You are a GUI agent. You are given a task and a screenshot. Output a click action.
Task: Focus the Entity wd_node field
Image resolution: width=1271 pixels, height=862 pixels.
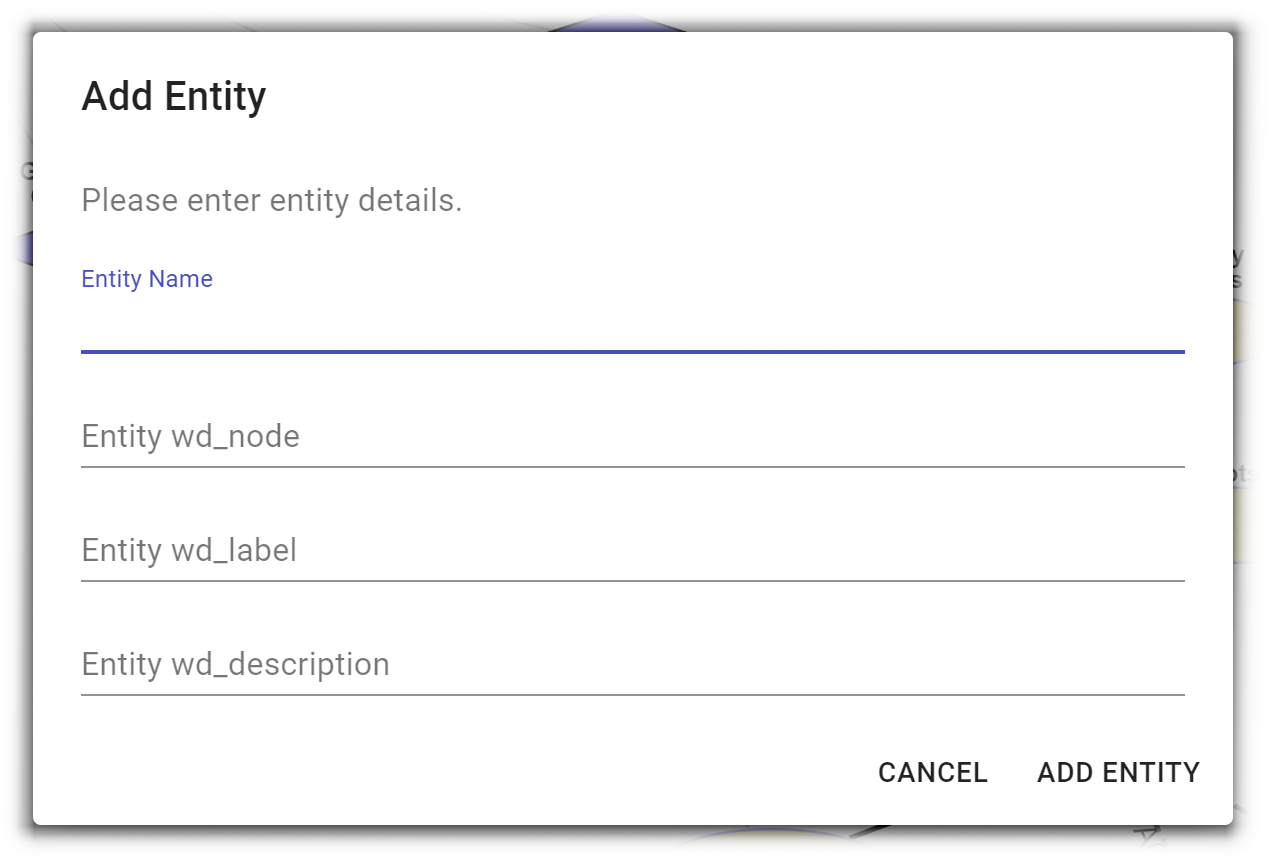pyautogui.click(x=632, y=438)
